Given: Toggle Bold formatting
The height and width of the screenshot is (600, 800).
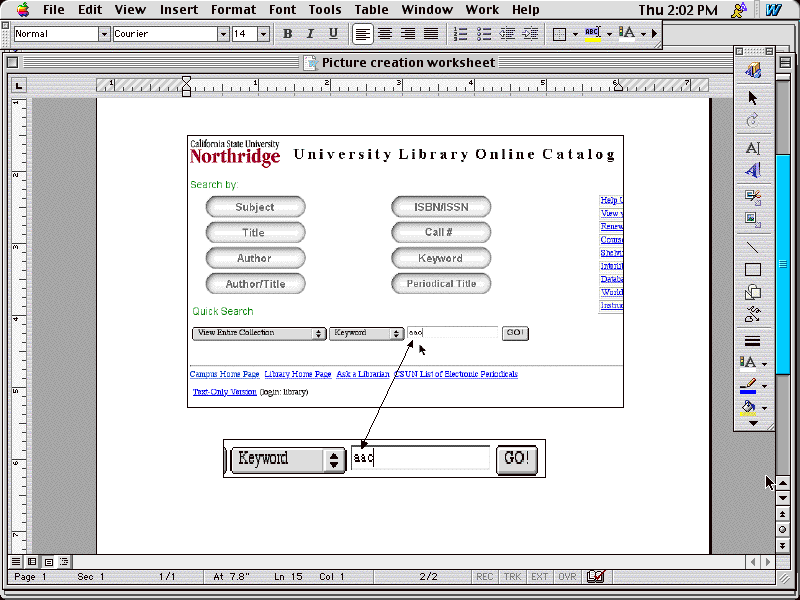Looking at the screenshot, I should coord(287,34).
